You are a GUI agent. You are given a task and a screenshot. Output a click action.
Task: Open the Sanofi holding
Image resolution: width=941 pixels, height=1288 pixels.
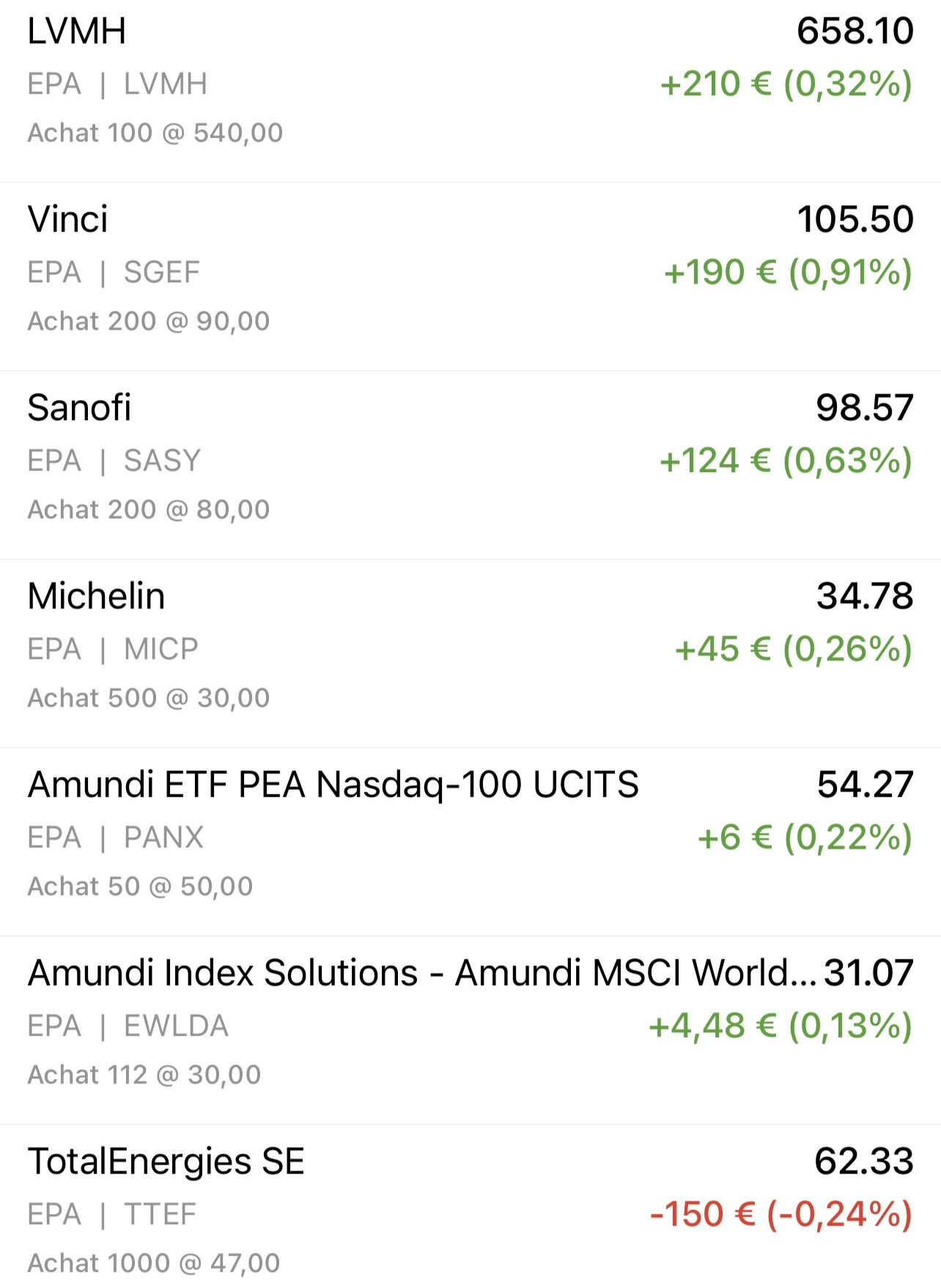[79, 408]
